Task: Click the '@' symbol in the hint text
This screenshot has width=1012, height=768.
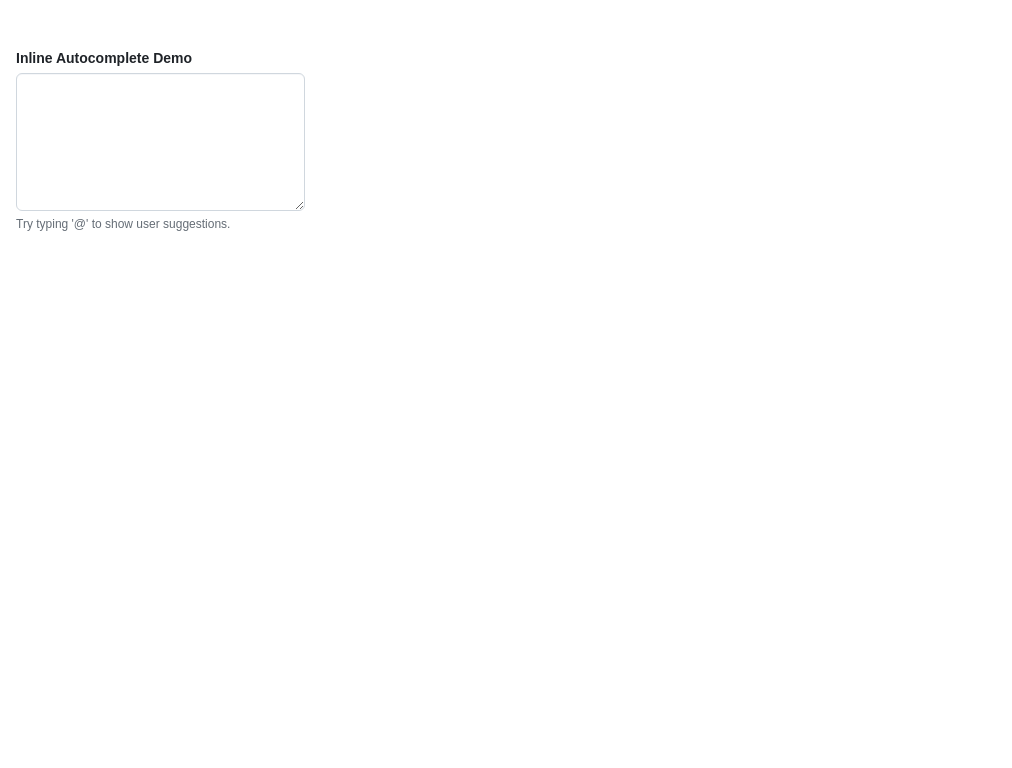Action: coord(80,224)
